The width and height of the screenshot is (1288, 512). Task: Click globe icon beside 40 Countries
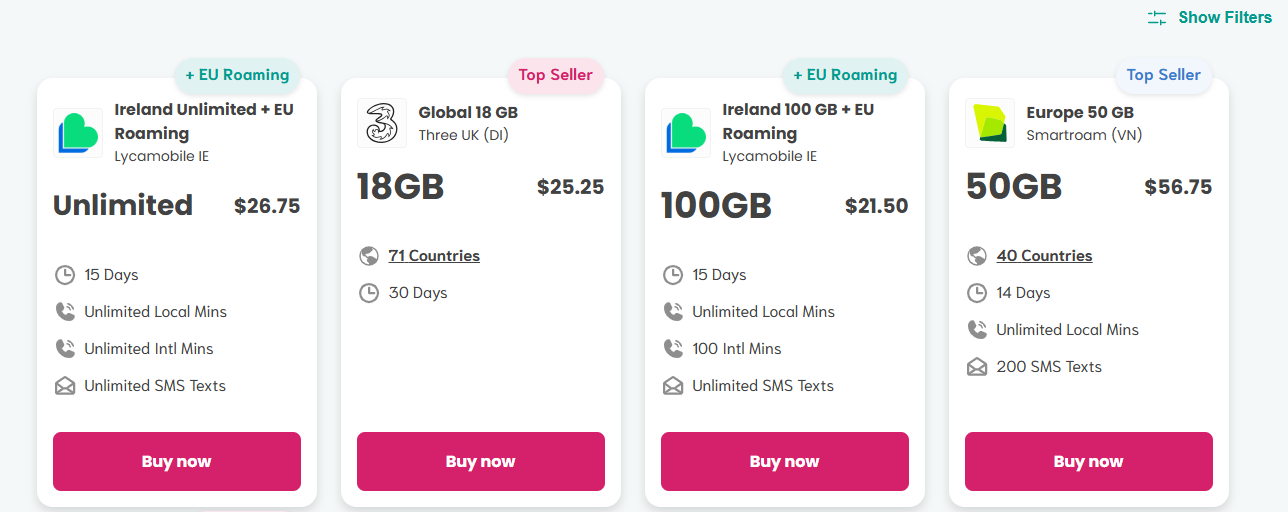click(977, 256)
